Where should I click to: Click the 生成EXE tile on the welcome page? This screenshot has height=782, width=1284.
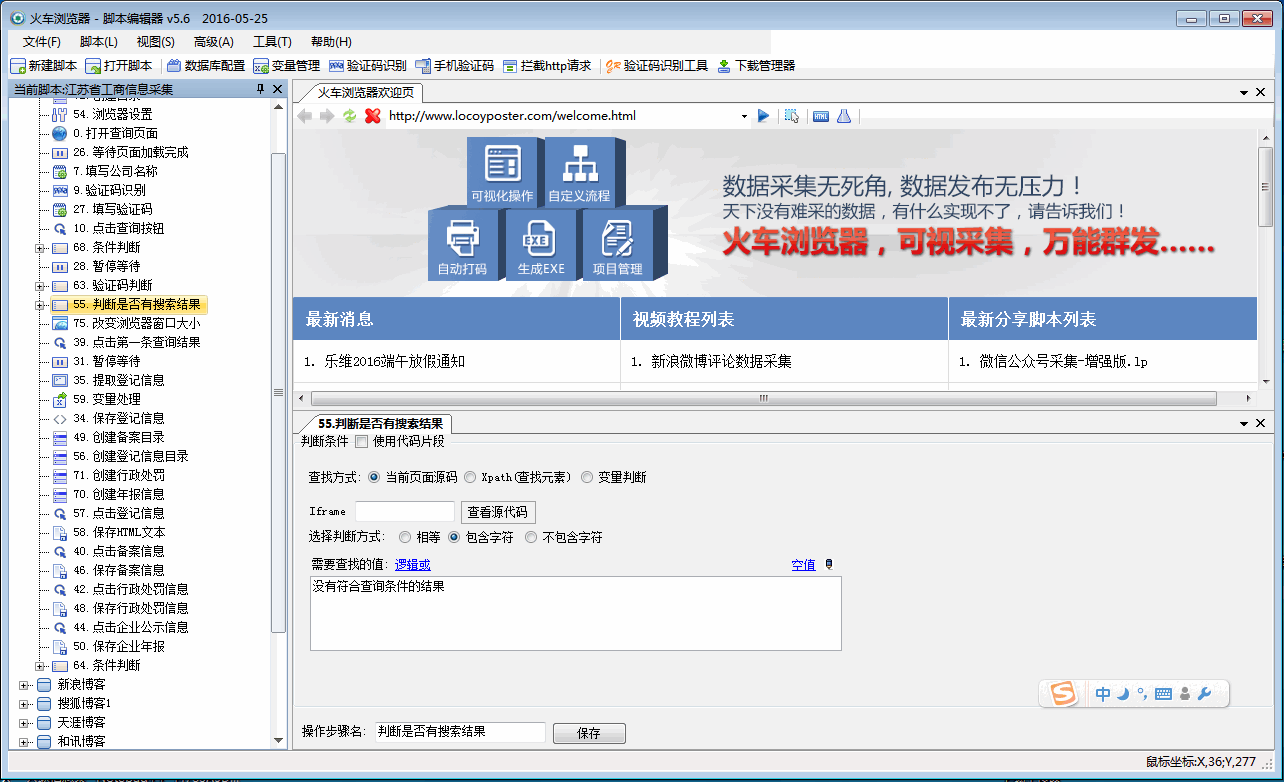[540, 244]
